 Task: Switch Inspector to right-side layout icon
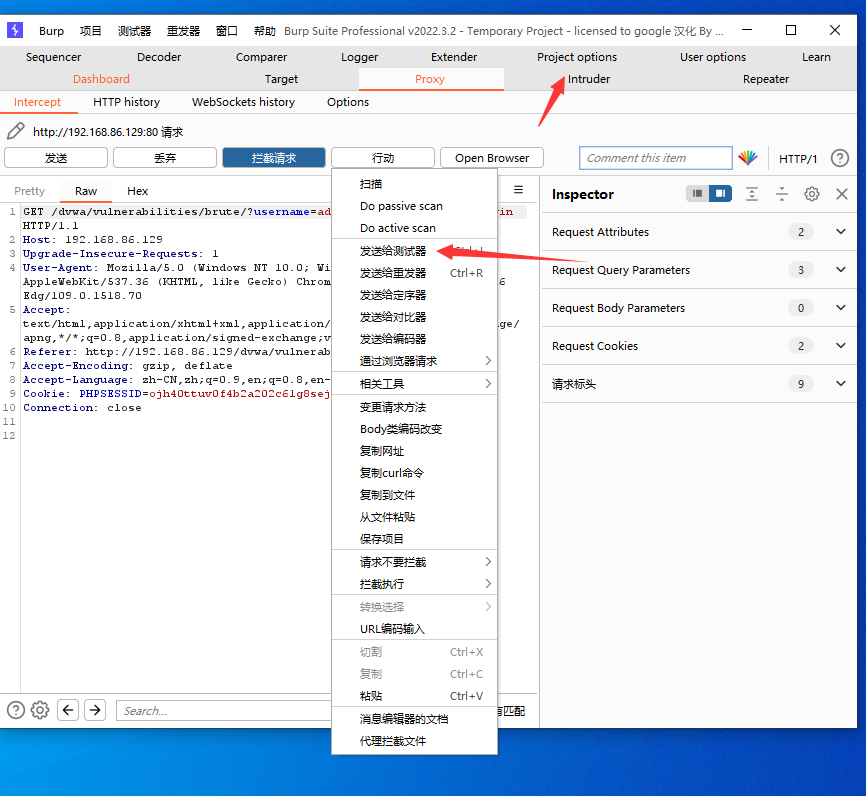[720, 193]
